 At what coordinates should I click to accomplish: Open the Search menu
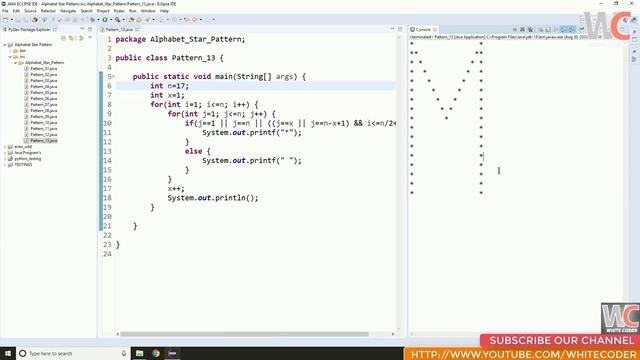coord(86,11)
